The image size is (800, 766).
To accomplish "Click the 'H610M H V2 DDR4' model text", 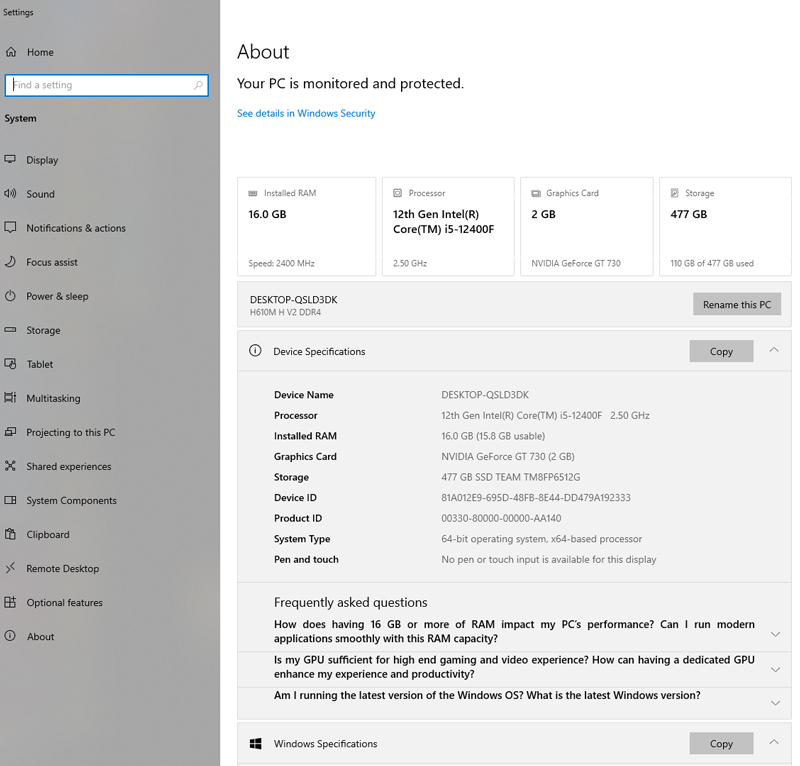I will click(285, 312).
